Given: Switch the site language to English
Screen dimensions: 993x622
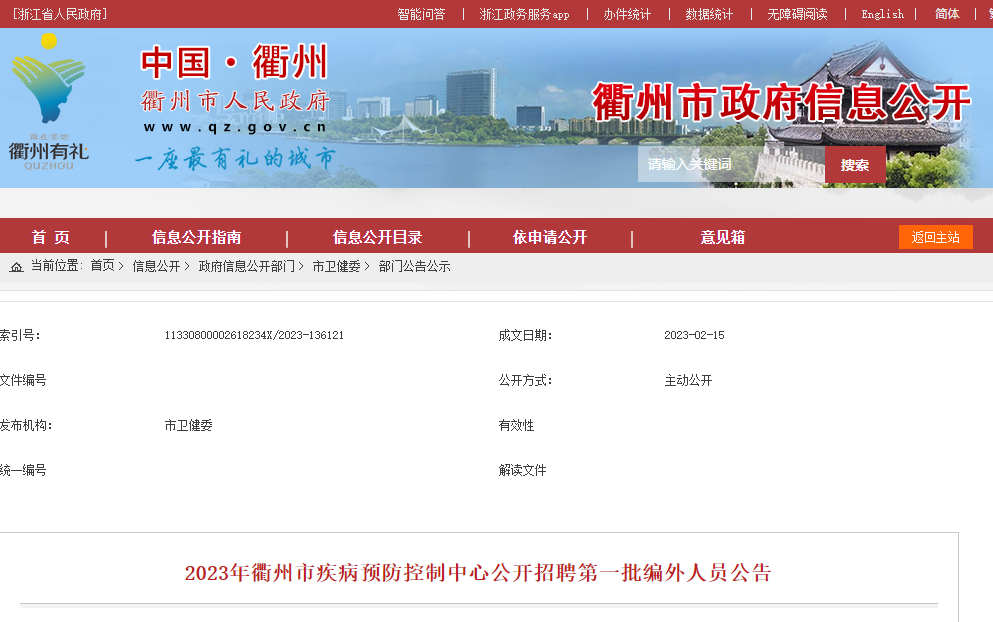Looking at the screenshot, I should point(882,14).
